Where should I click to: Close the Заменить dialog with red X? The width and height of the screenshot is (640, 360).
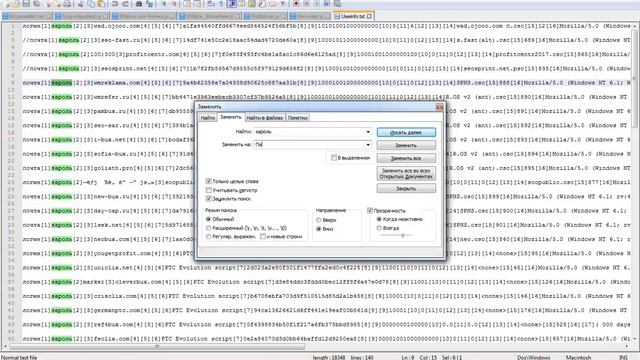(x=439, y=107)
